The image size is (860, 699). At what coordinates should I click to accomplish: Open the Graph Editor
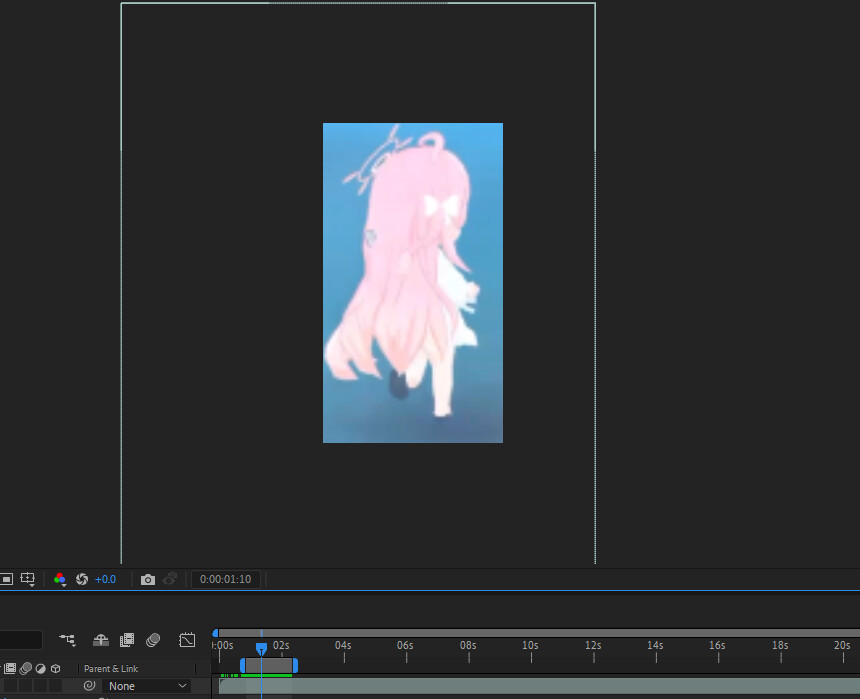click(x=187, y=640)
